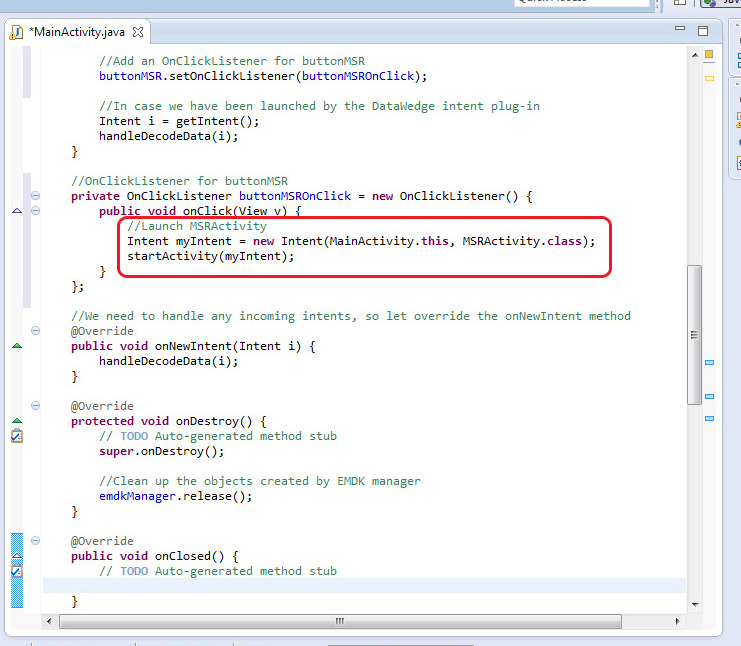Screen dimensions: 741x646
Task: Fold the onNewIntent method
Action: pos(36,331)
